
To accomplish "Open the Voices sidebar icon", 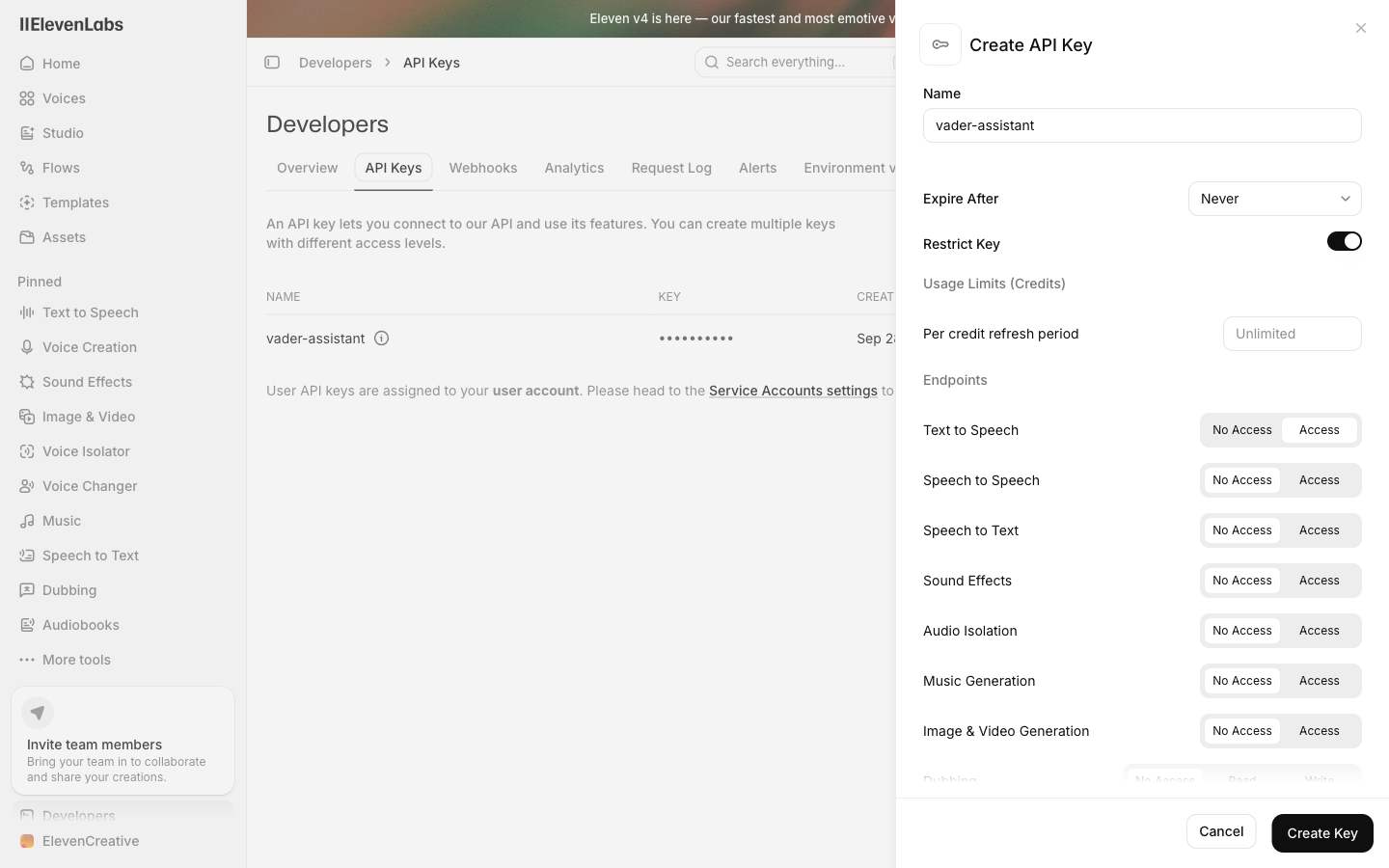I will (27, 98).
